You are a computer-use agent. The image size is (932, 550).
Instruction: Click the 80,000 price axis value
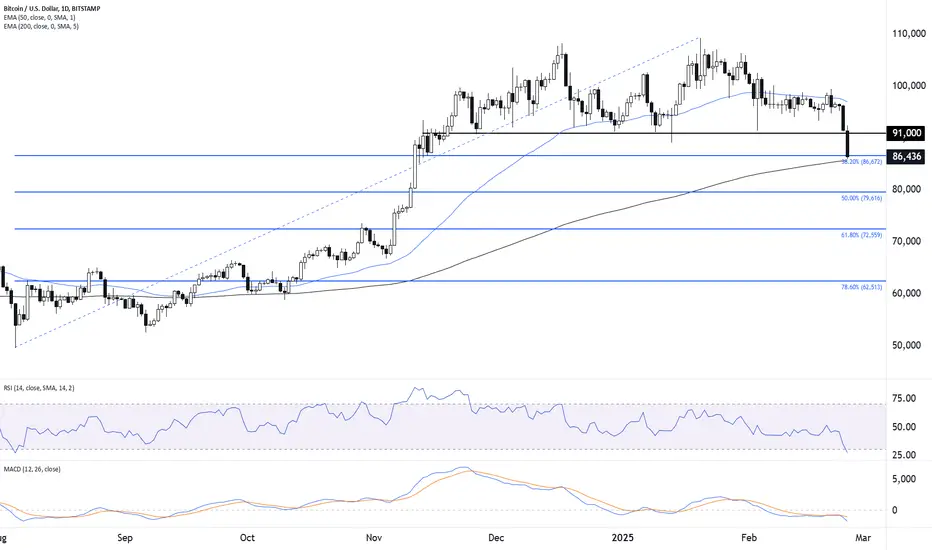pyautogui.click(x=906, y=189)
